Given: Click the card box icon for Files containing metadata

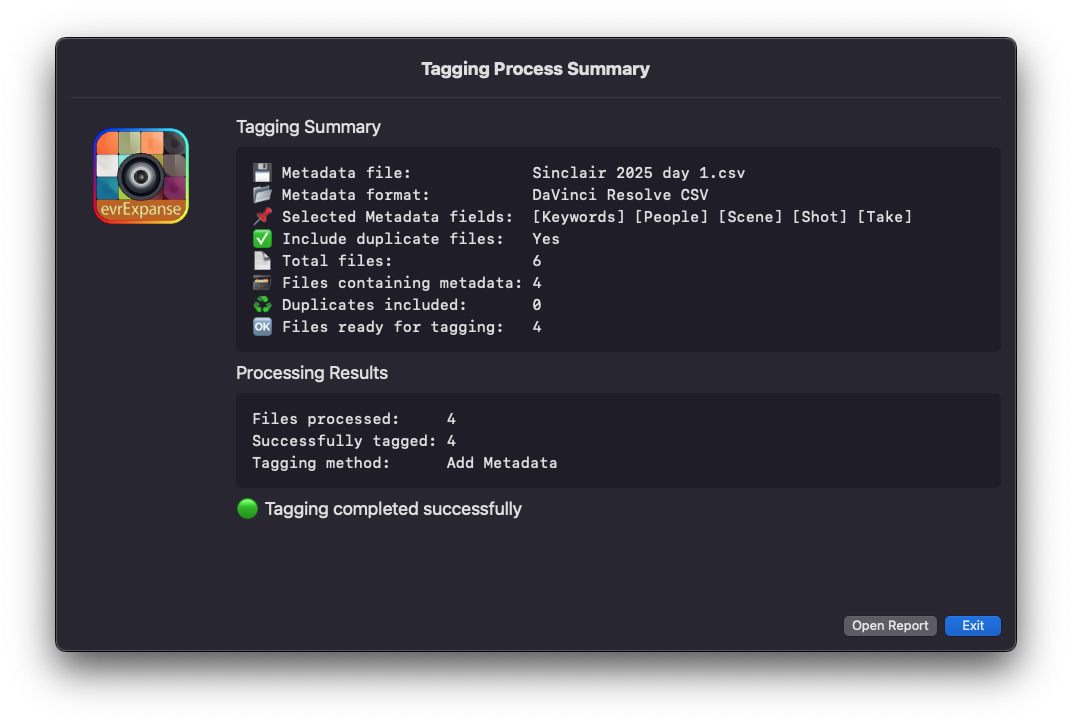Looking at the screenshot, I should click(262, 283).
